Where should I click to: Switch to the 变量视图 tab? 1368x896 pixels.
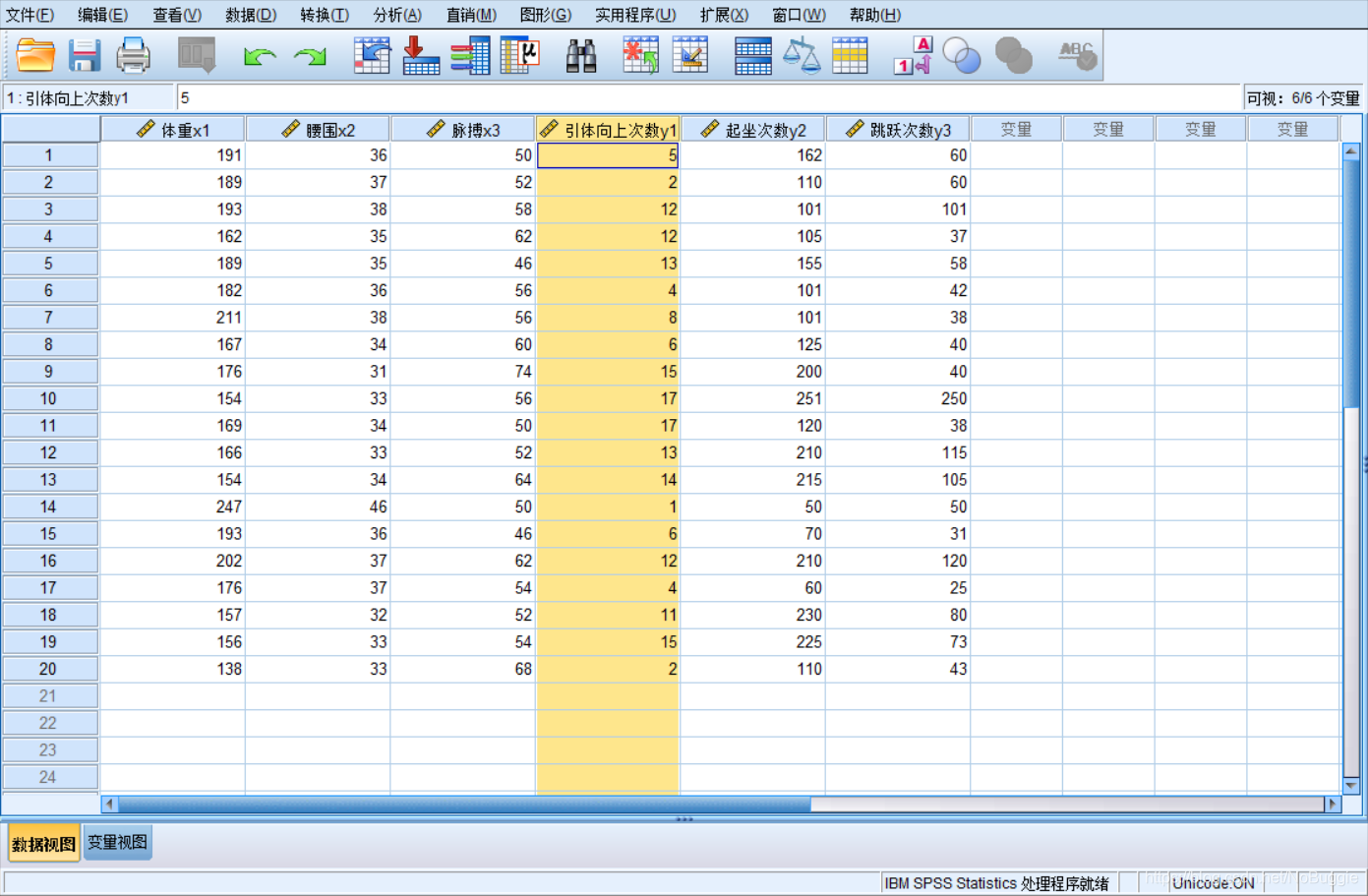point(118,842)
